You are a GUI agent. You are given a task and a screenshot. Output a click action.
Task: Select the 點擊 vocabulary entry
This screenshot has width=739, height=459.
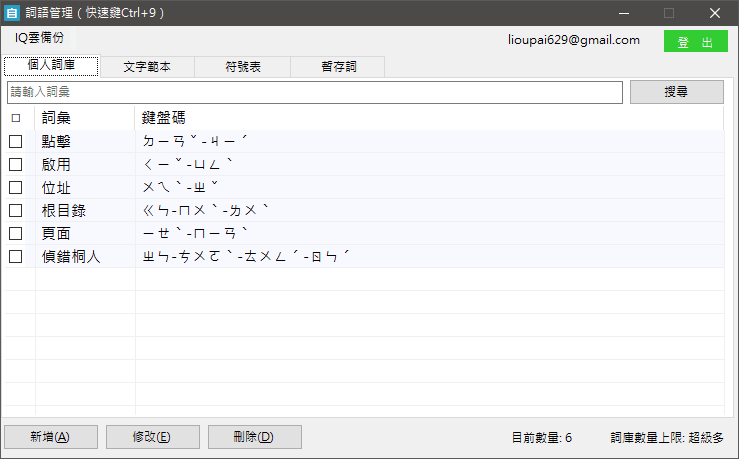[x=56, y=141]
